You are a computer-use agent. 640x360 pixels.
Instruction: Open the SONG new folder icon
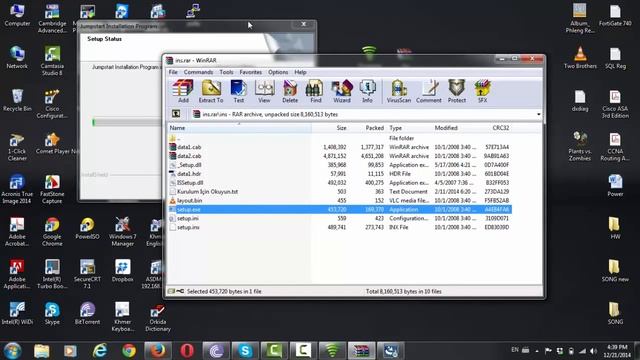coord(615,271)
